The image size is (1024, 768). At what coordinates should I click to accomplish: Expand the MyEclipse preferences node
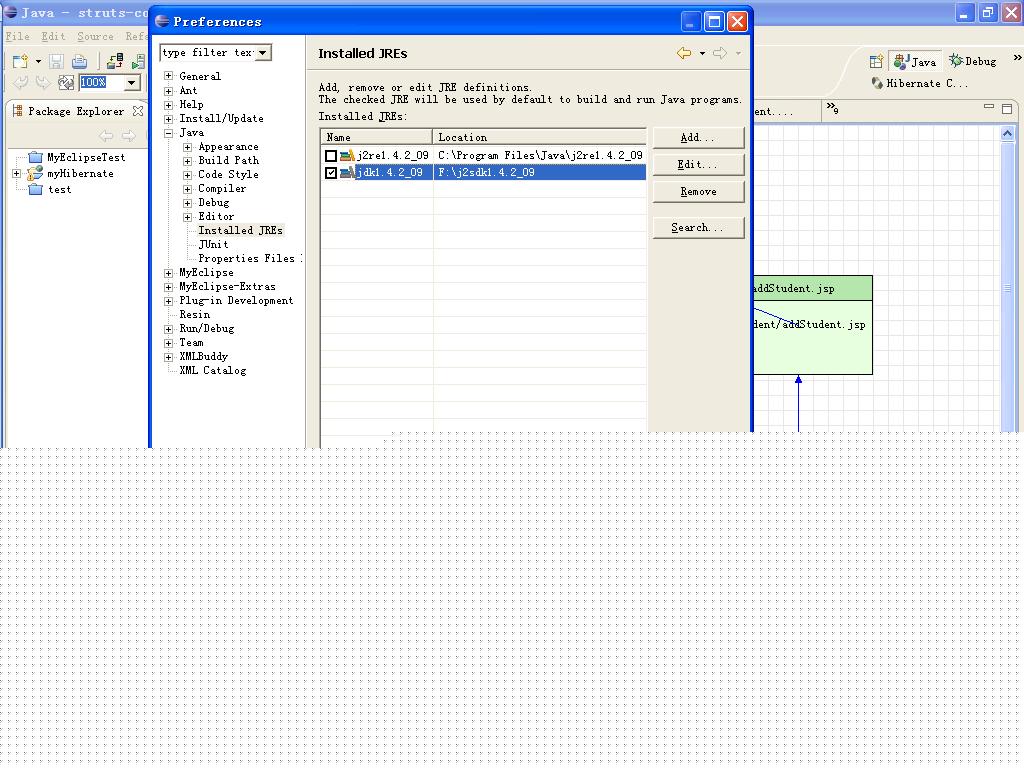[x=168, y=273]
